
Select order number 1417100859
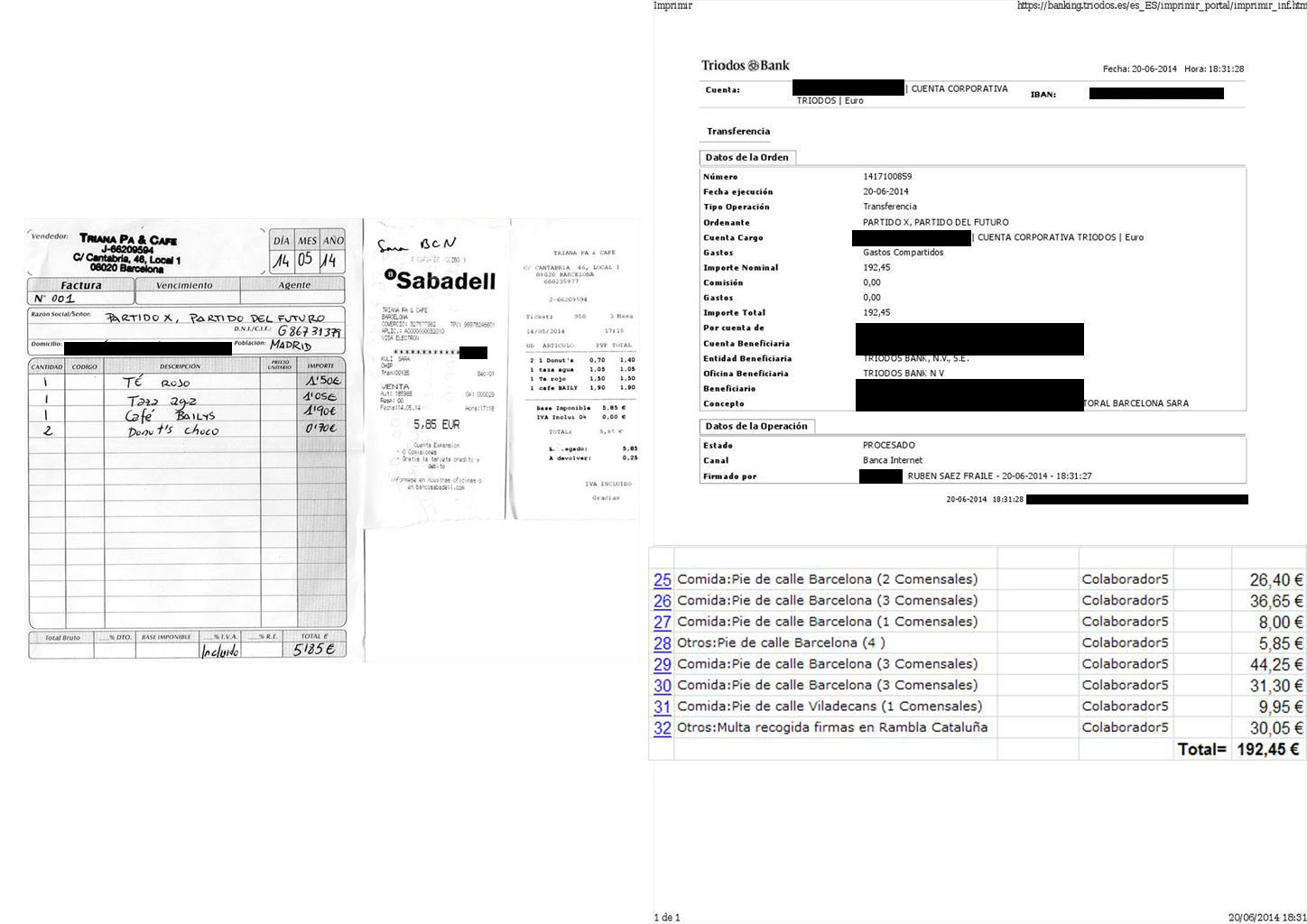[x=887, y=177]
